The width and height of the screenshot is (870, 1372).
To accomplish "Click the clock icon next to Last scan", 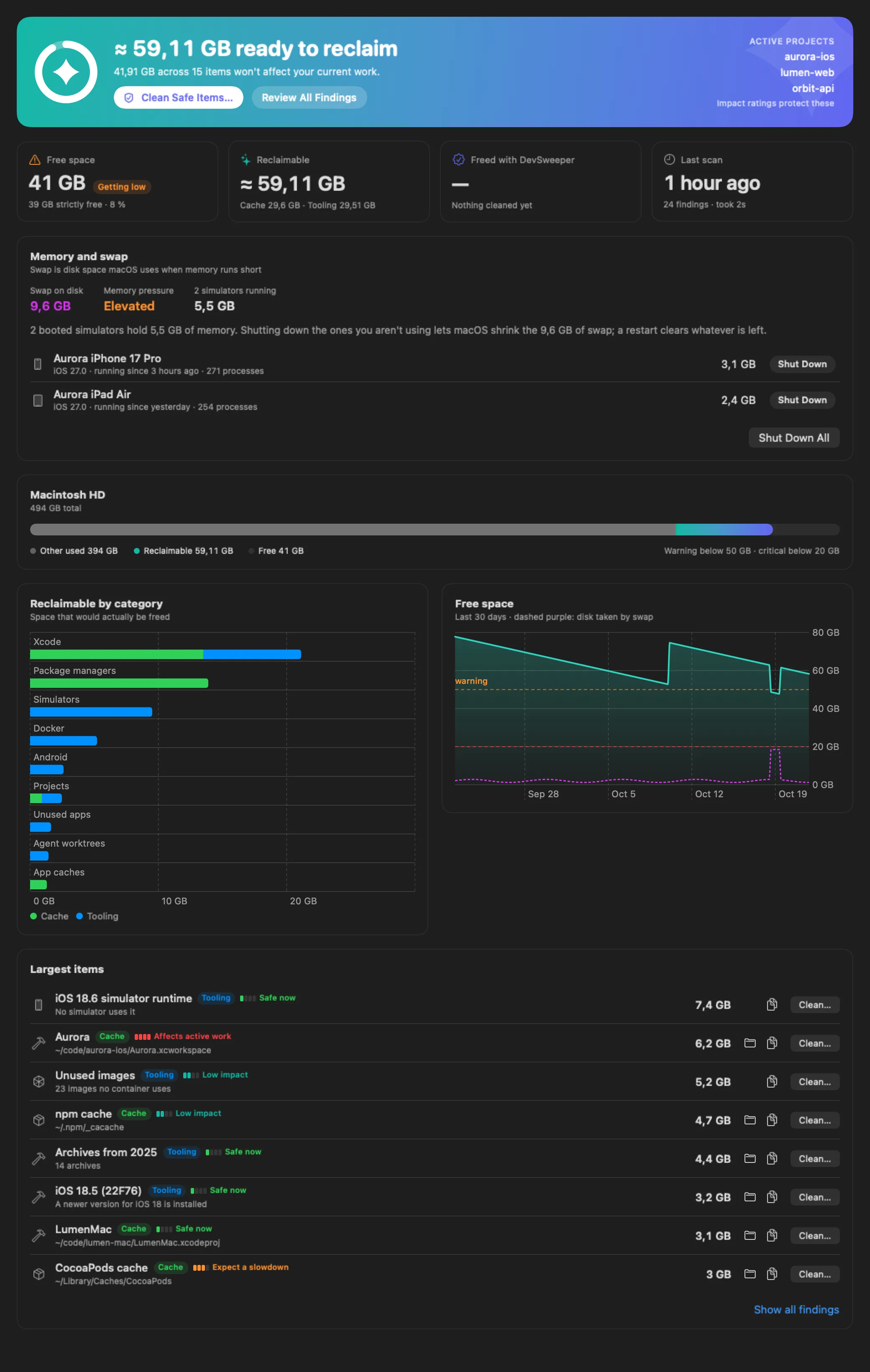I will pos(670,159).
